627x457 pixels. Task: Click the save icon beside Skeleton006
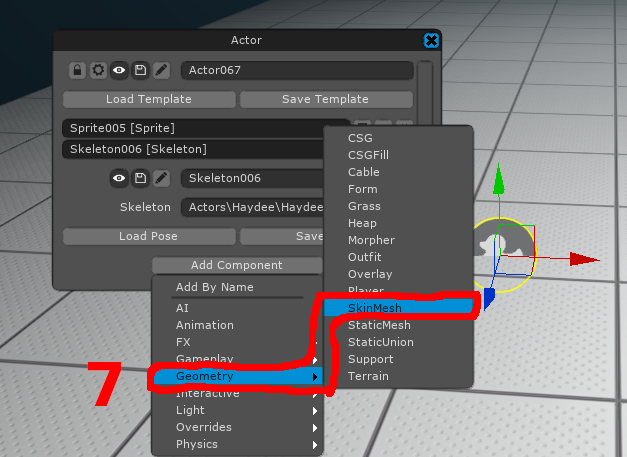click(140, 178)
